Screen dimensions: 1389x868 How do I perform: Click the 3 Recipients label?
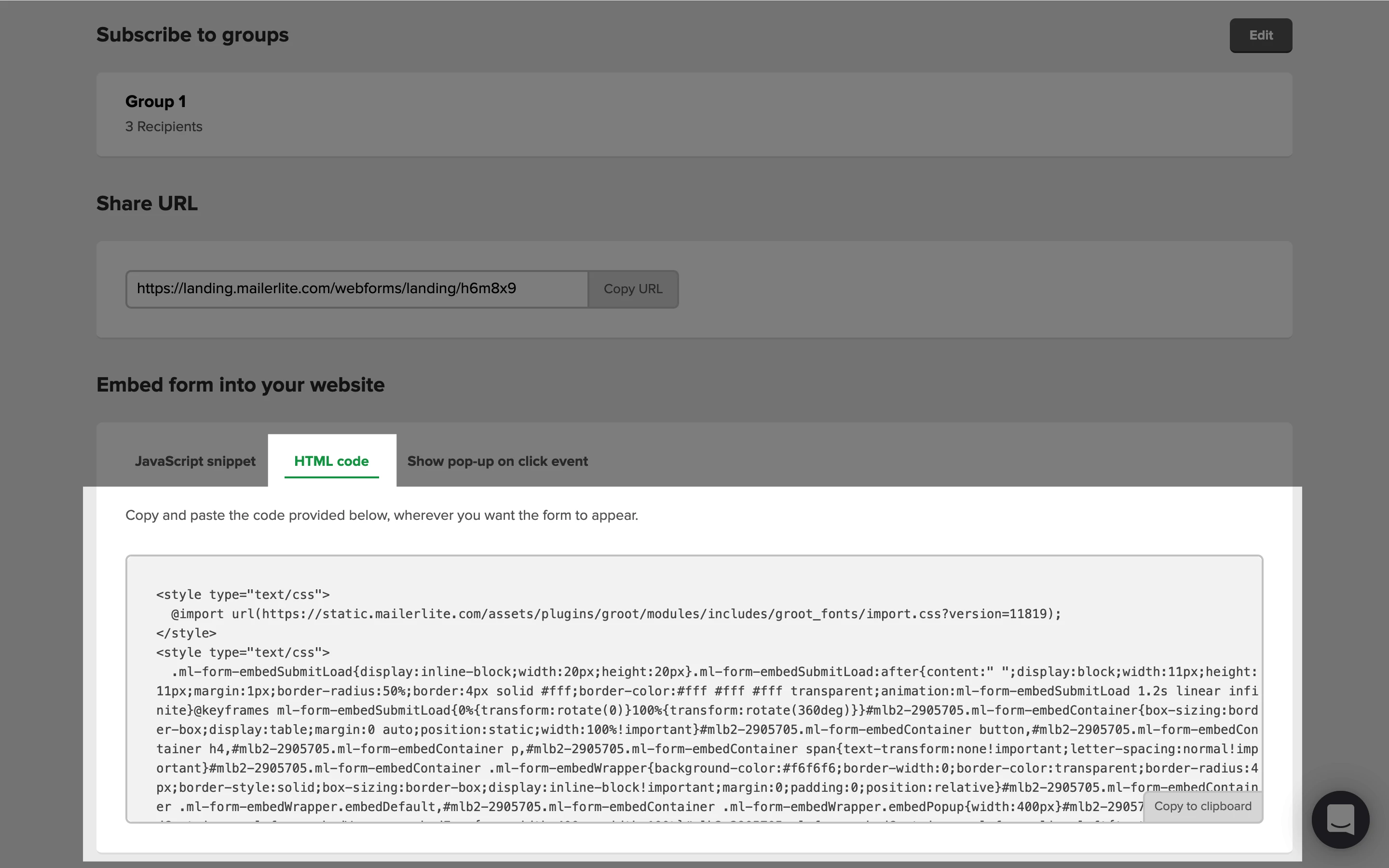pyautogui.click(x=163, y=126)
